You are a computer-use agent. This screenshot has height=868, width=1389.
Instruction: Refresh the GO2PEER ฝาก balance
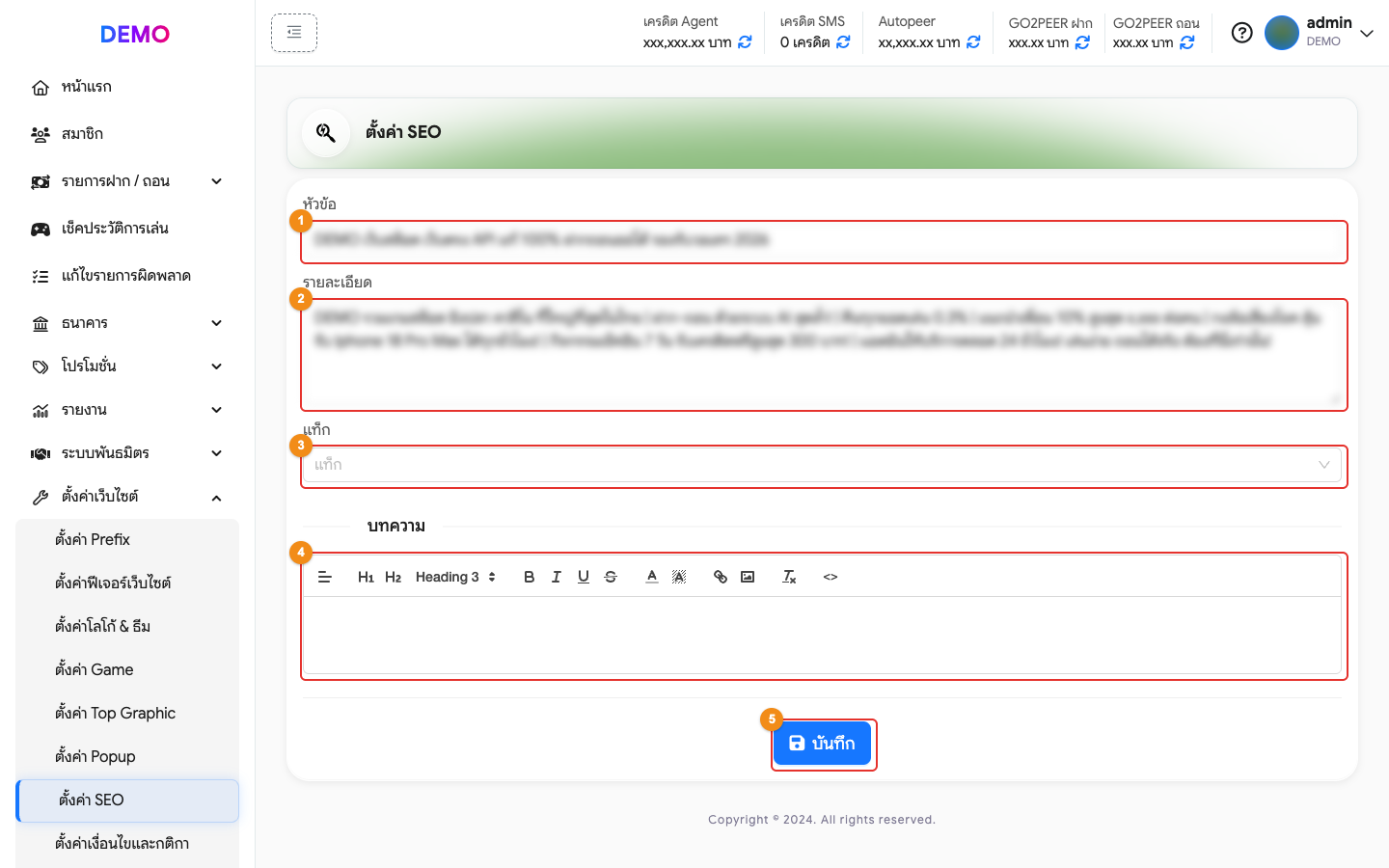tap(1082, 42)
